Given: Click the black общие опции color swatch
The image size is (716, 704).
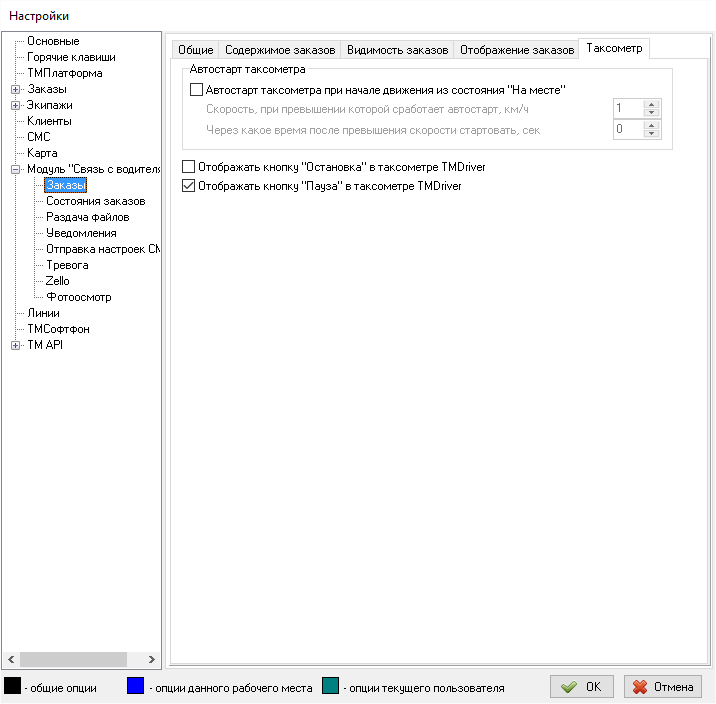Looking at the screenshot, I should [14, 687].
